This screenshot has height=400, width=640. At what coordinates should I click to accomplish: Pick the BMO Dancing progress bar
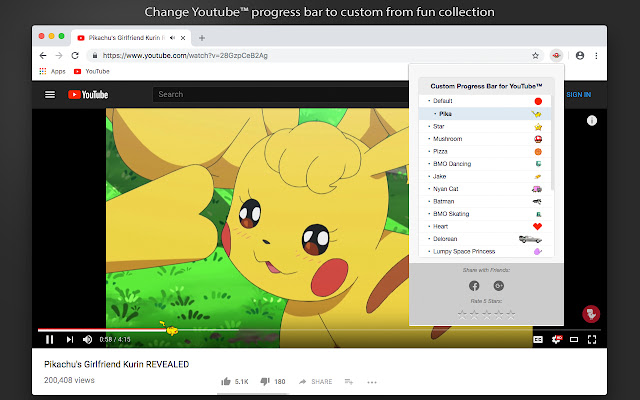coord(484,164)
